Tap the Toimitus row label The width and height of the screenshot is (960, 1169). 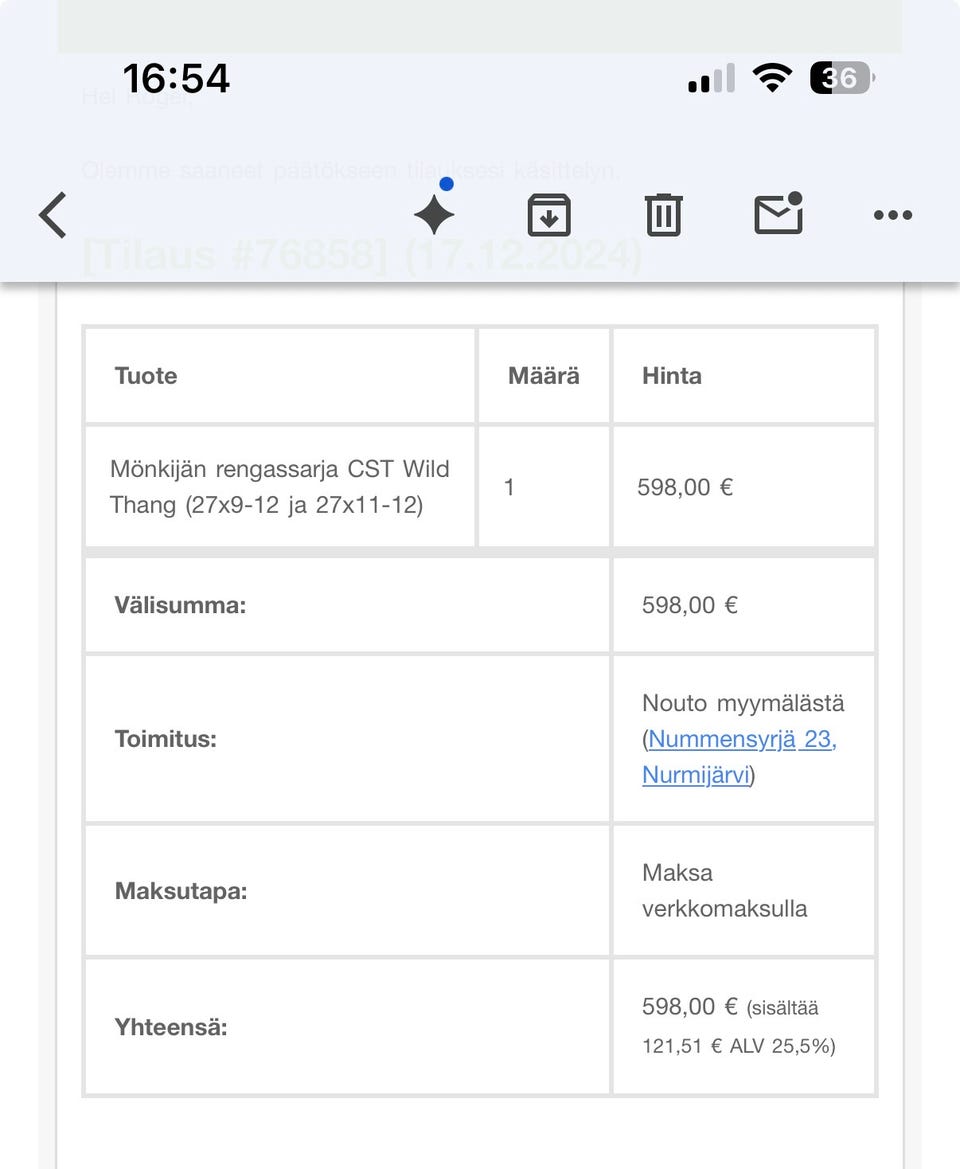[x=166, y=739]
